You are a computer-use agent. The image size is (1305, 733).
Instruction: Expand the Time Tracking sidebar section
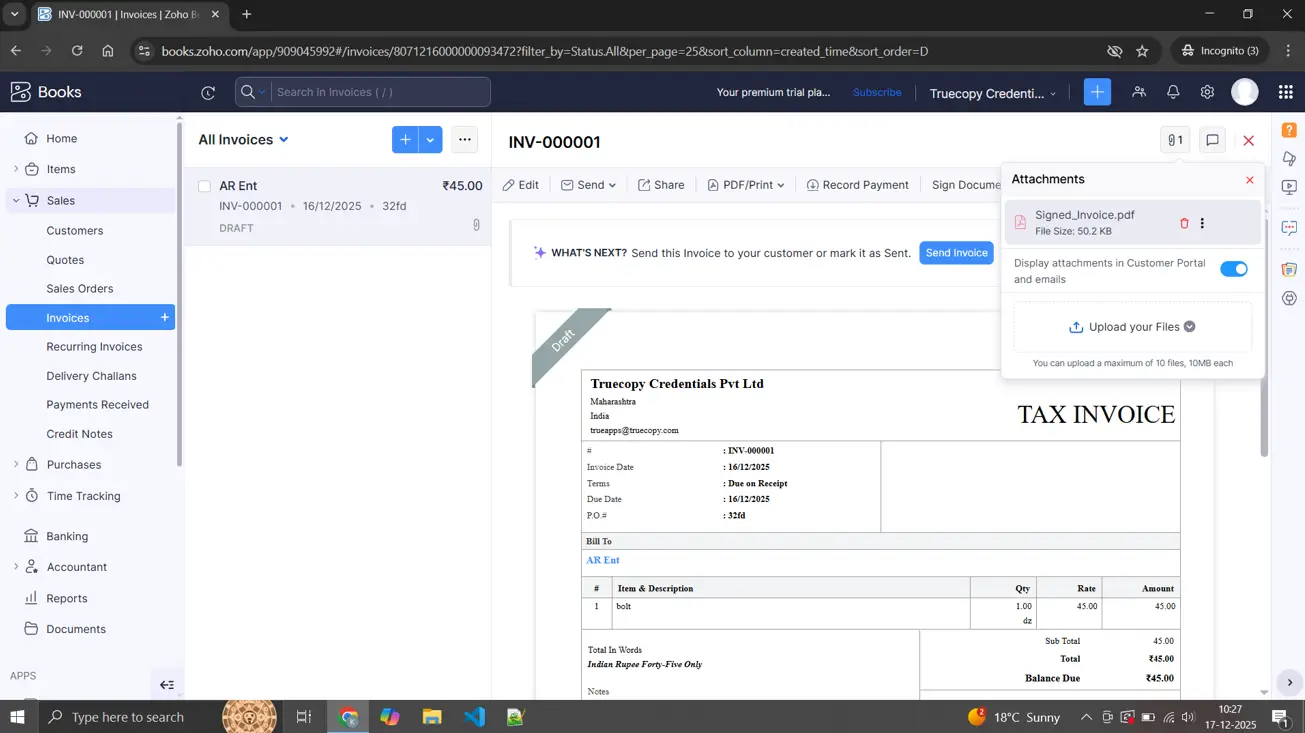pos(16,495)
